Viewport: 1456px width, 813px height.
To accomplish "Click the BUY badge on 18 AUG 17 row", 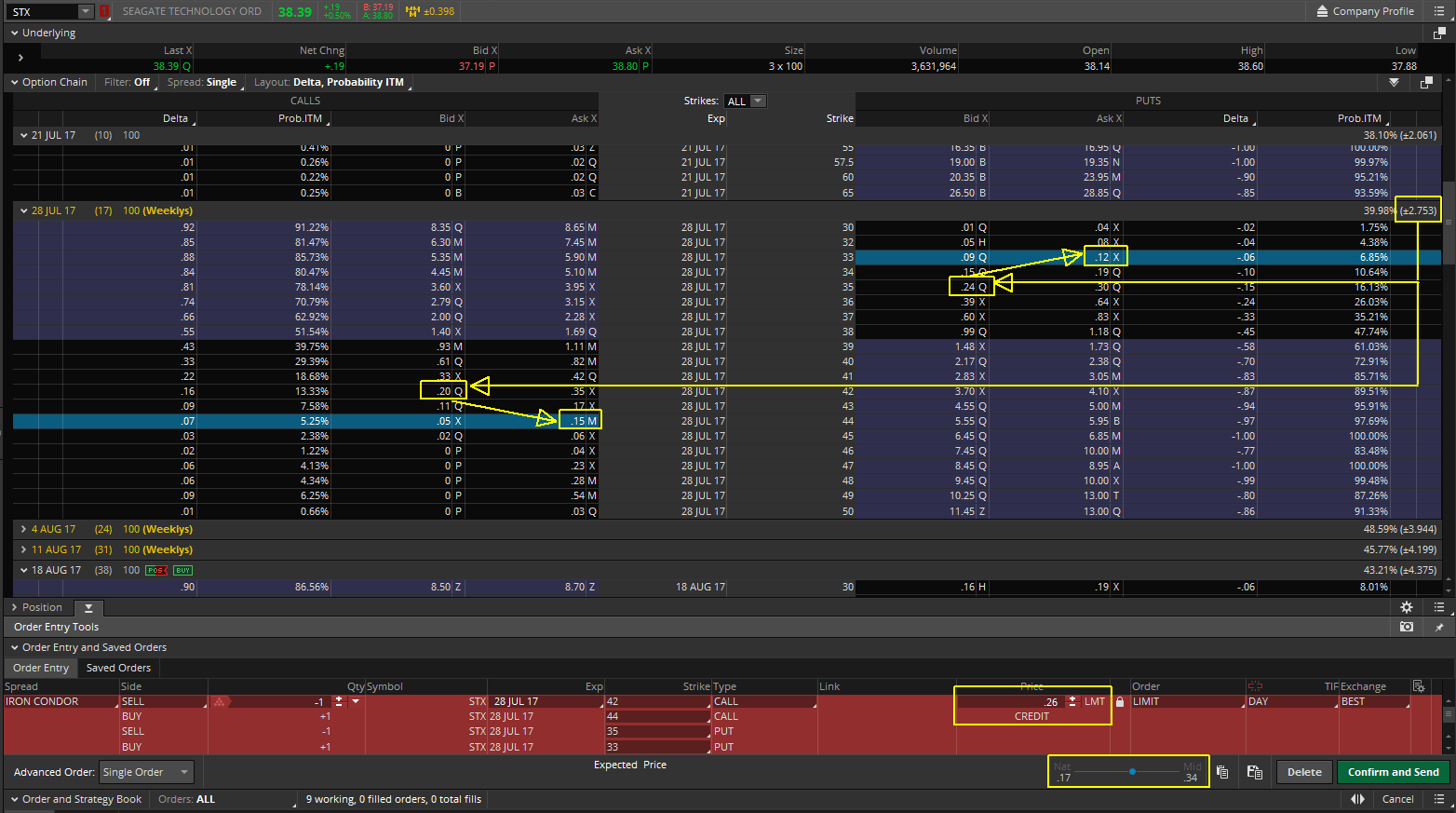I will pos(182,570).
